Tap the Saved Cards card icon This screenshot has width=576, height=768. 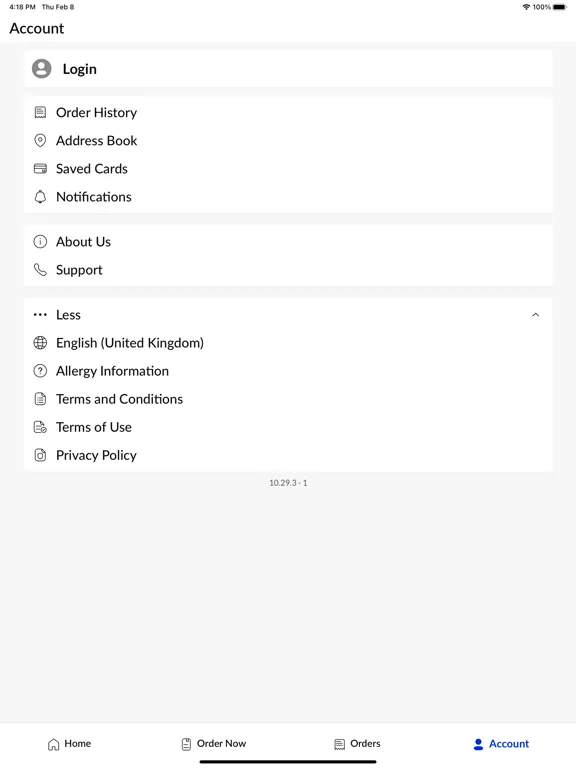(40, 169)
